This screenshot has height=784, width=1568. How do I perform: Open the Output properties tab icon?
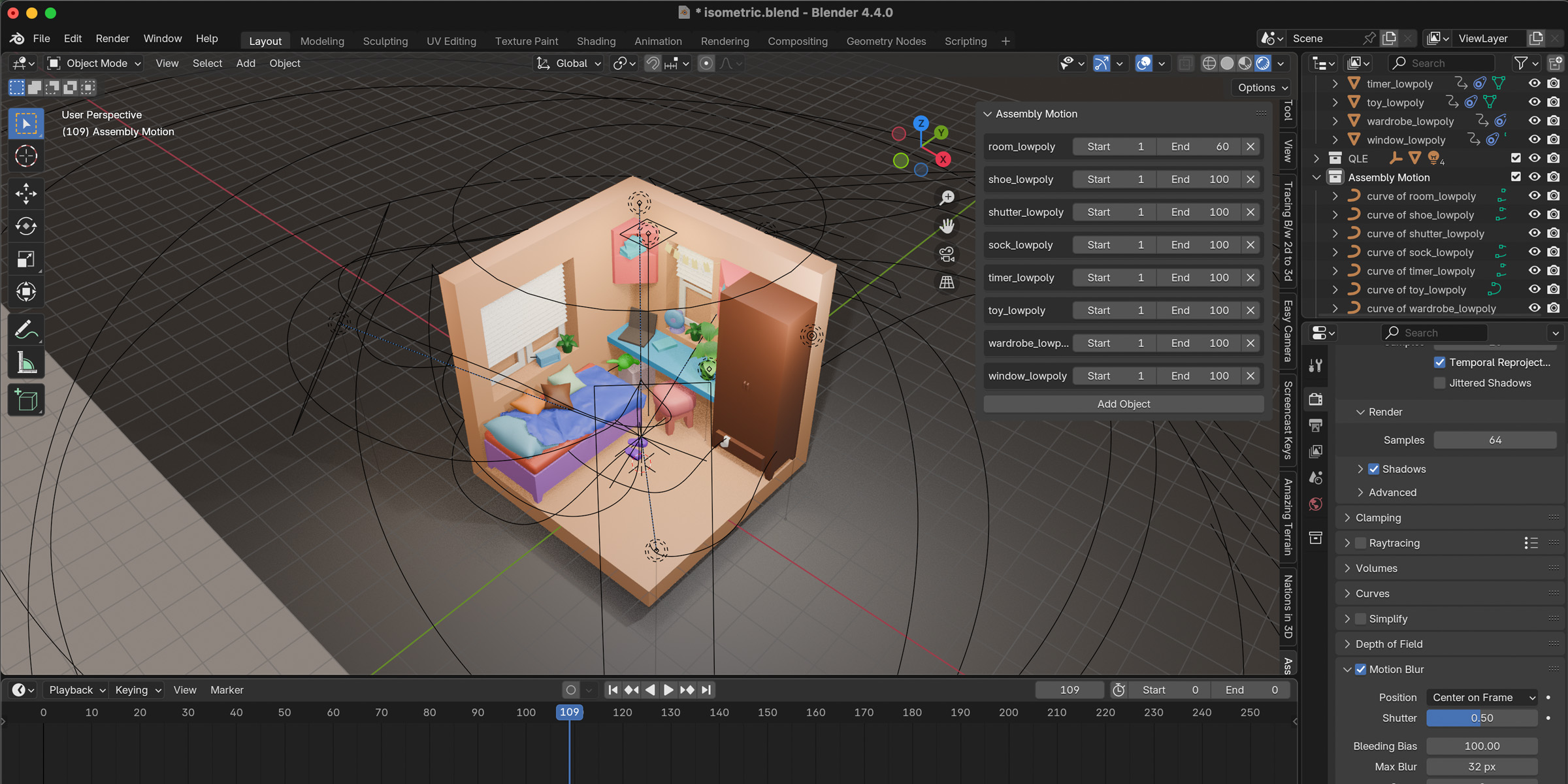(x=1316, y=425)
